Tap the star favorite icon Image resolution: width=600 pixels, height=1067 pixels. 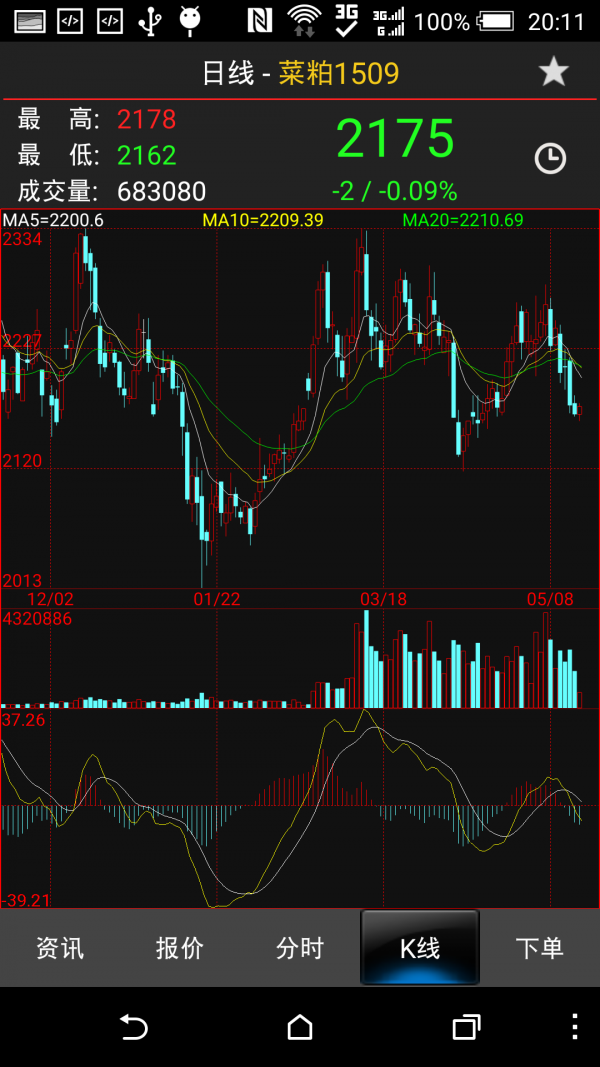click(x=553, y=71)
